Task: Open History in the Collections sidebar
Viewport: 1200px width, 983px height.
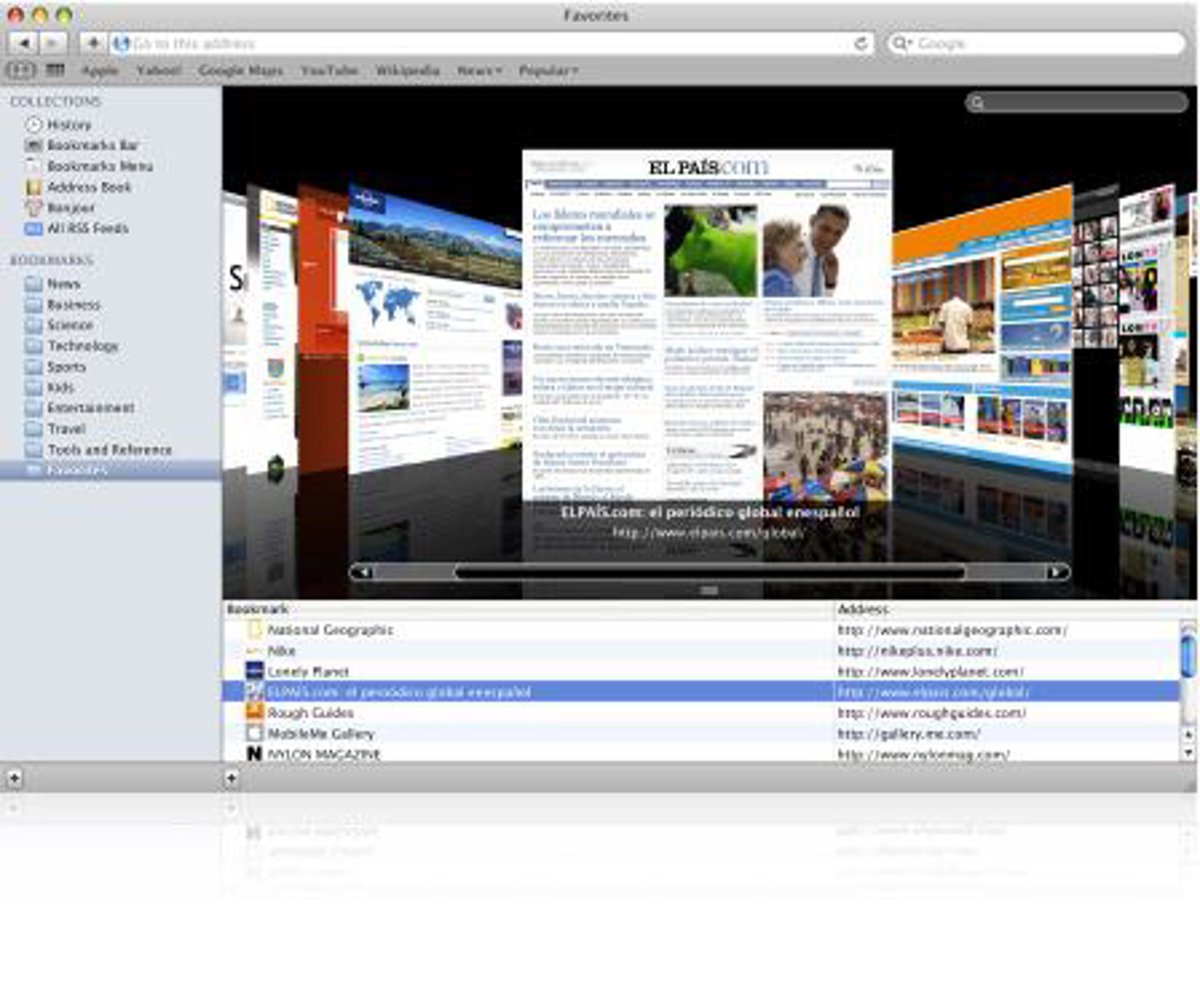Action: pos(68,125)
